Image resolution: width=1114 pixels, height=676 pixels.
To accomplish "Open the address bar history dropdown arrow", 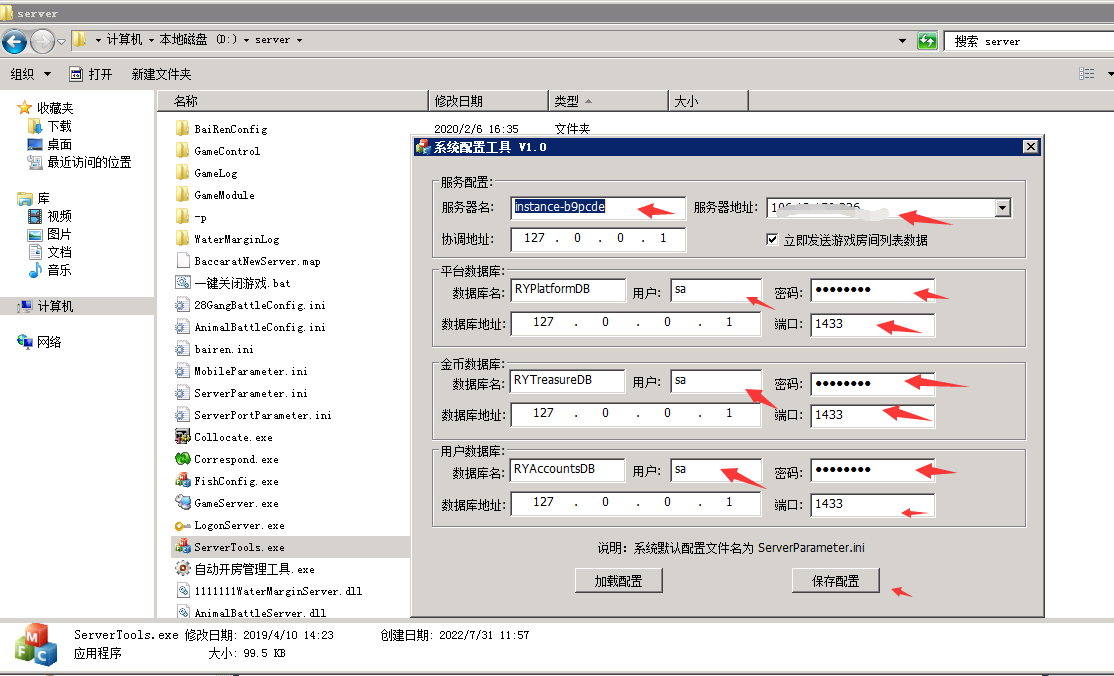I will [x=902, y=41].
